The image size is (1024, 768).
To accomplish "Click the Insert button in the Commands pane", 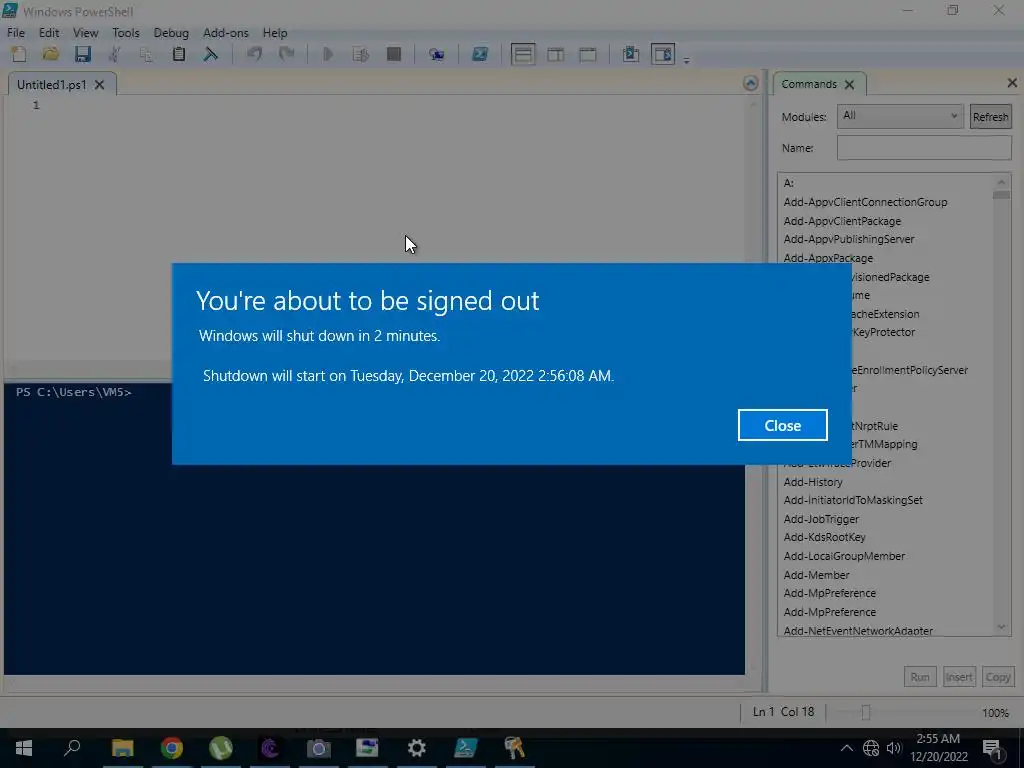I will click(959, 677).
